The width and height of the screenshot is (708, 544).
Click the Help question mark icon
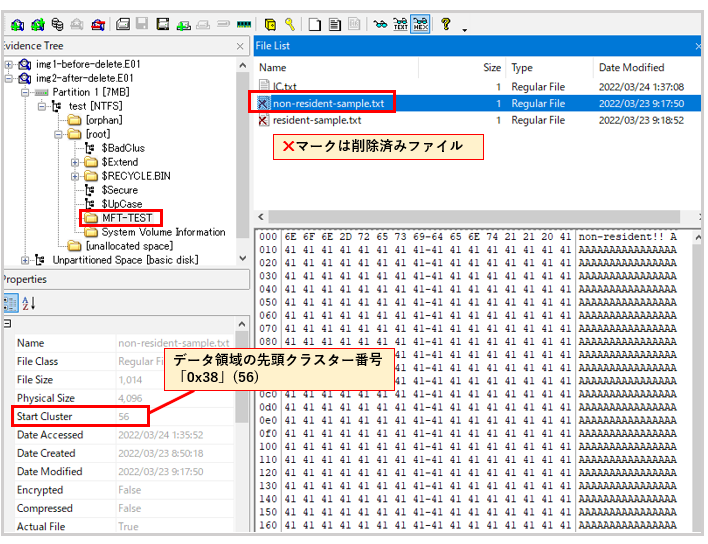(446, 24)
